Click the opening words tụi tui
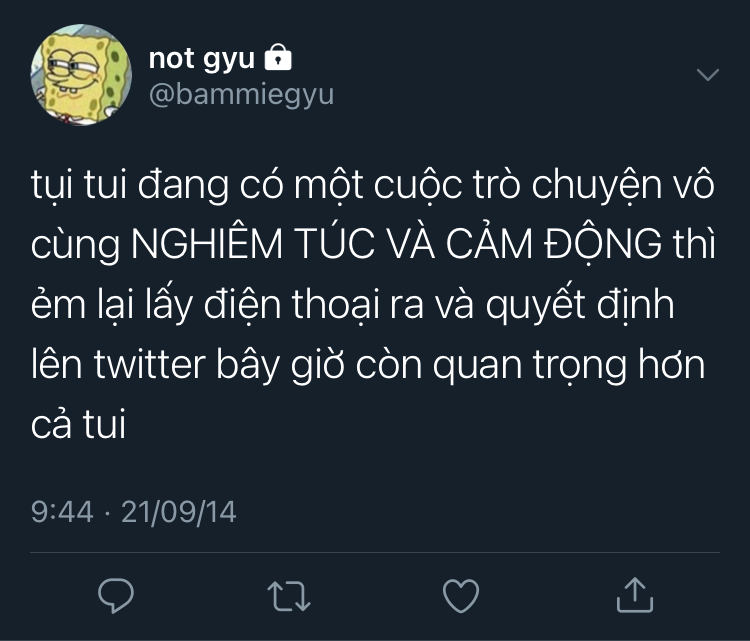 pos(79,186)
